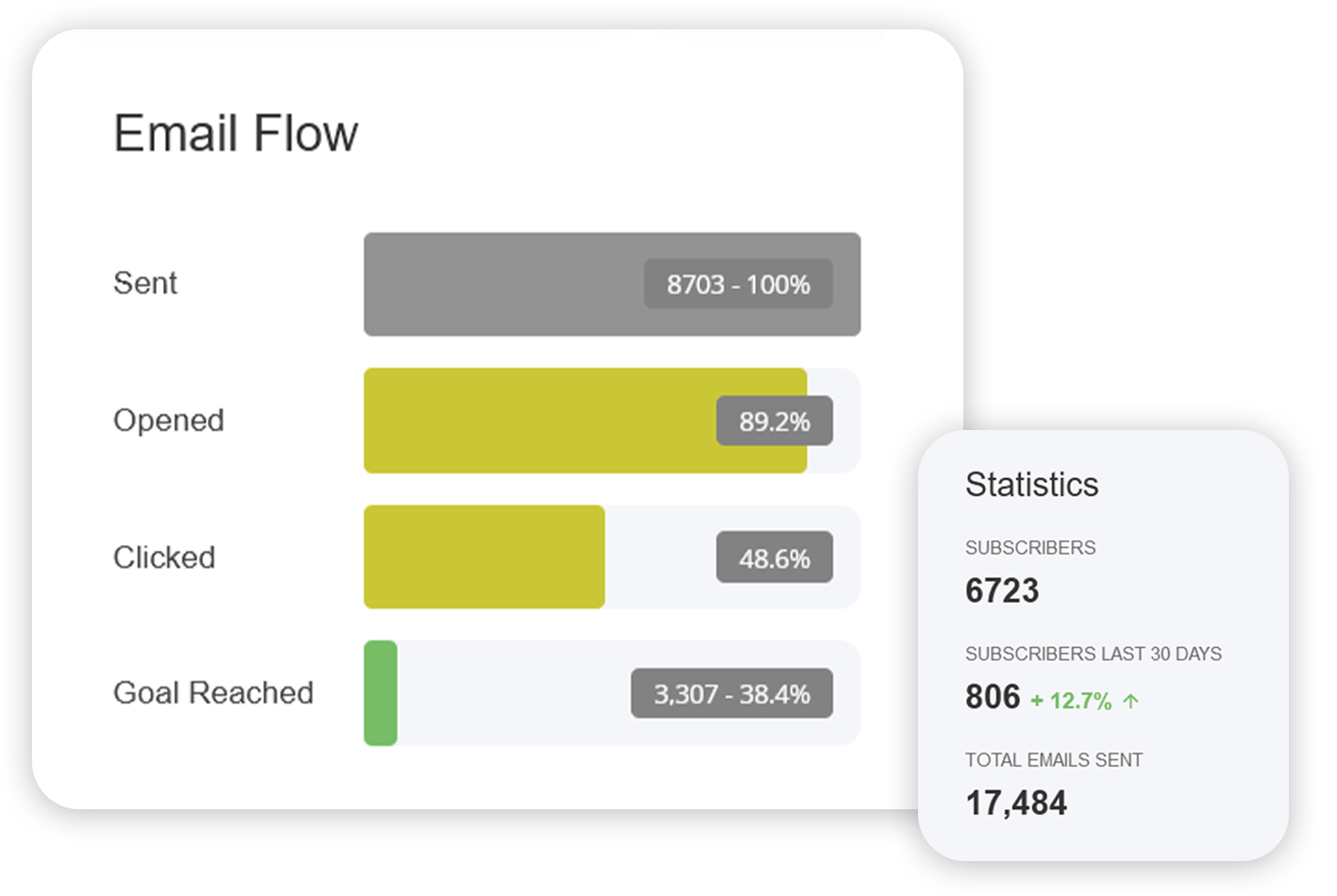Click the Clicked row label
Screen dimensions: 1337x896
point(164,557)
